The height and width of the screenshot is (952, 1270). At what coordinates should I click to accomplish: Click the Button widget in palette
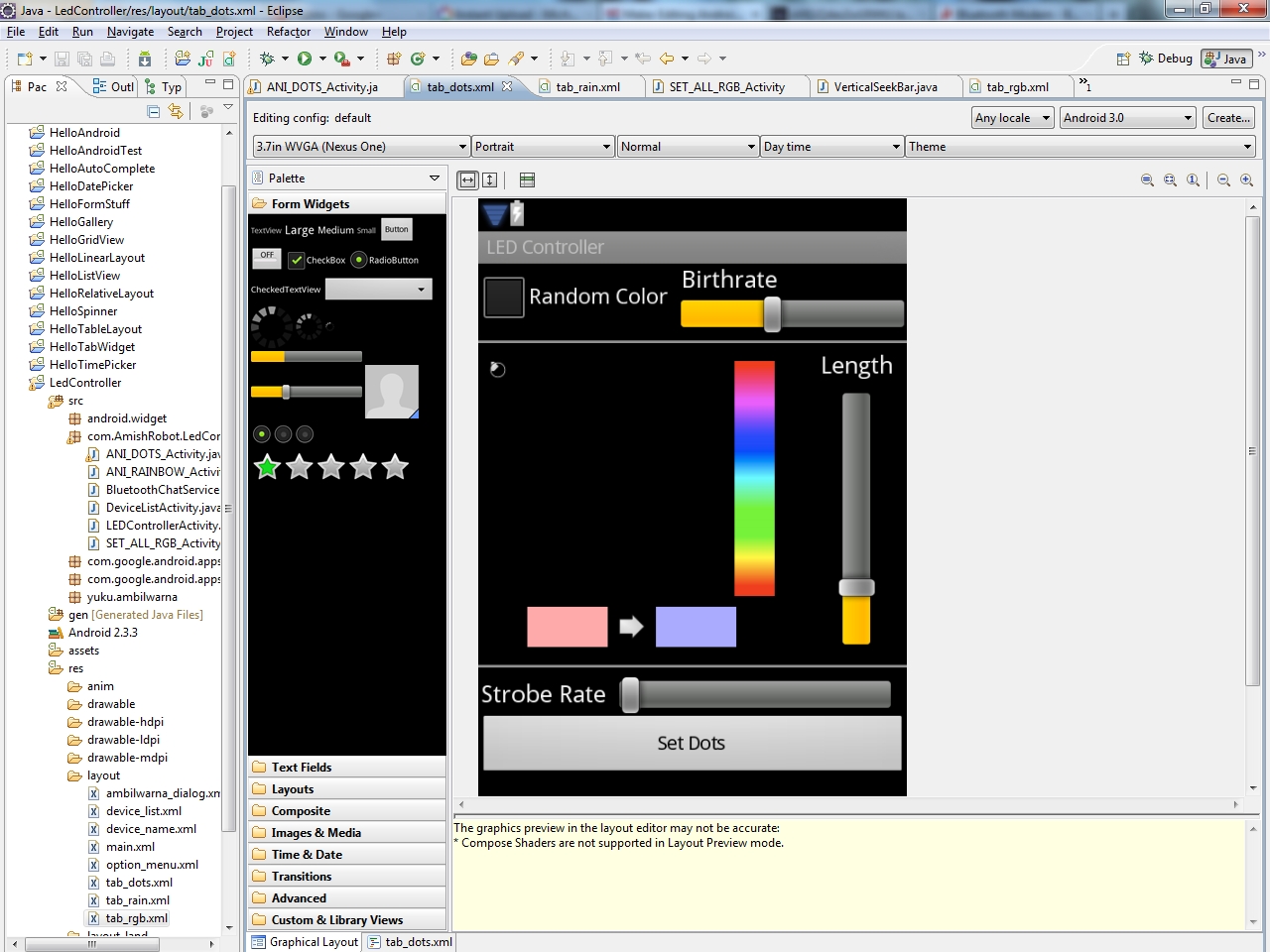coord(397,229)
